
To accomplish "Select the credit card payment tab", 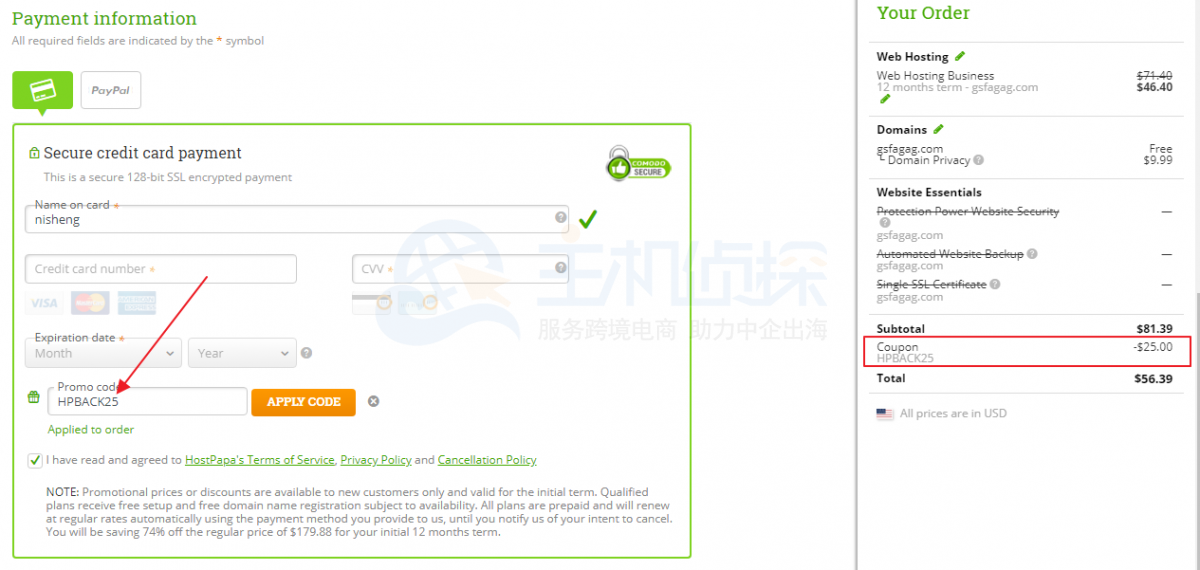I will [42, 90].
